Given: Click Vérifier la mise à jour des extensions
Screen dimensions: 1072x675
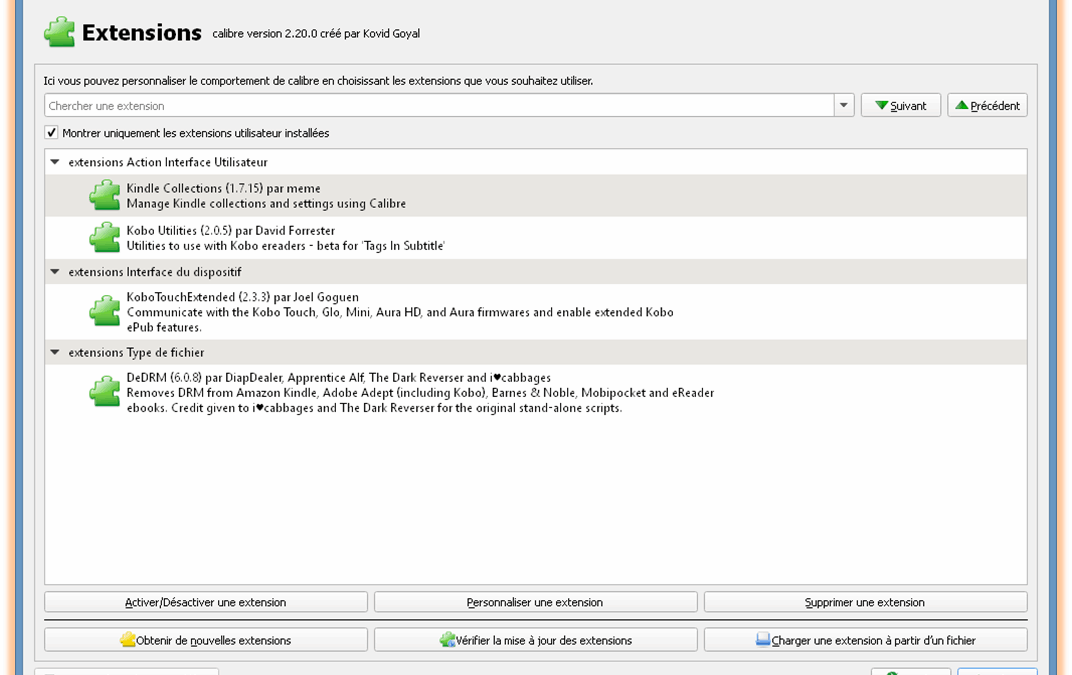Looking at the screenshot, I should [x=535, y=640].
